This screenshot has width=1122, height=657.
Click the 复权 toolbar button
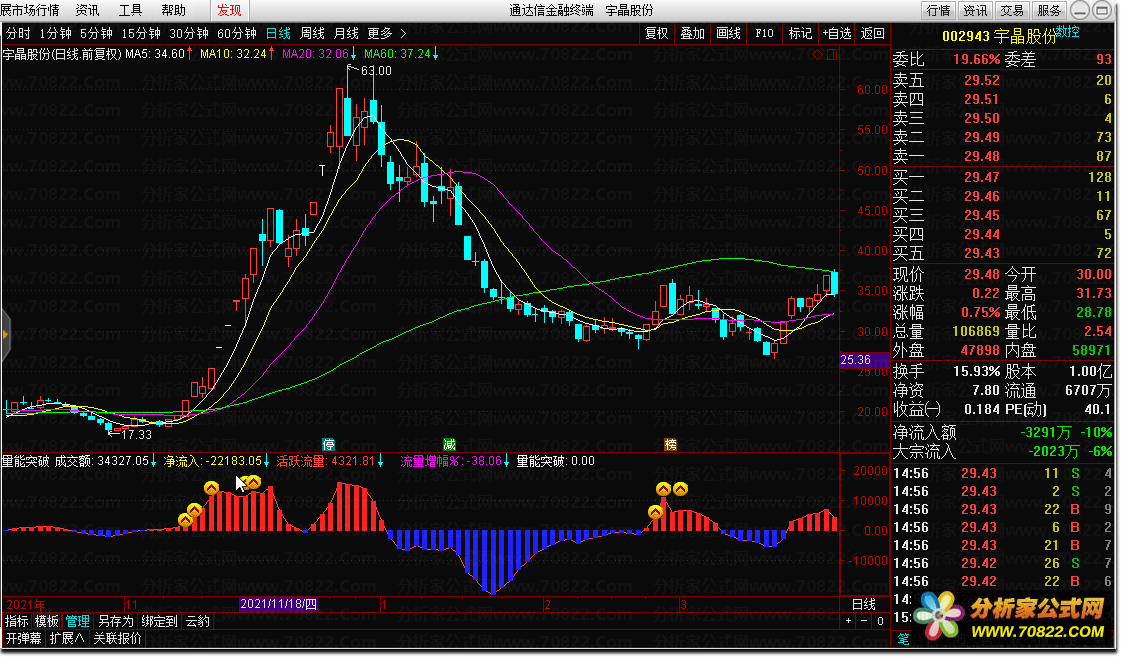[x=656, y=34]
